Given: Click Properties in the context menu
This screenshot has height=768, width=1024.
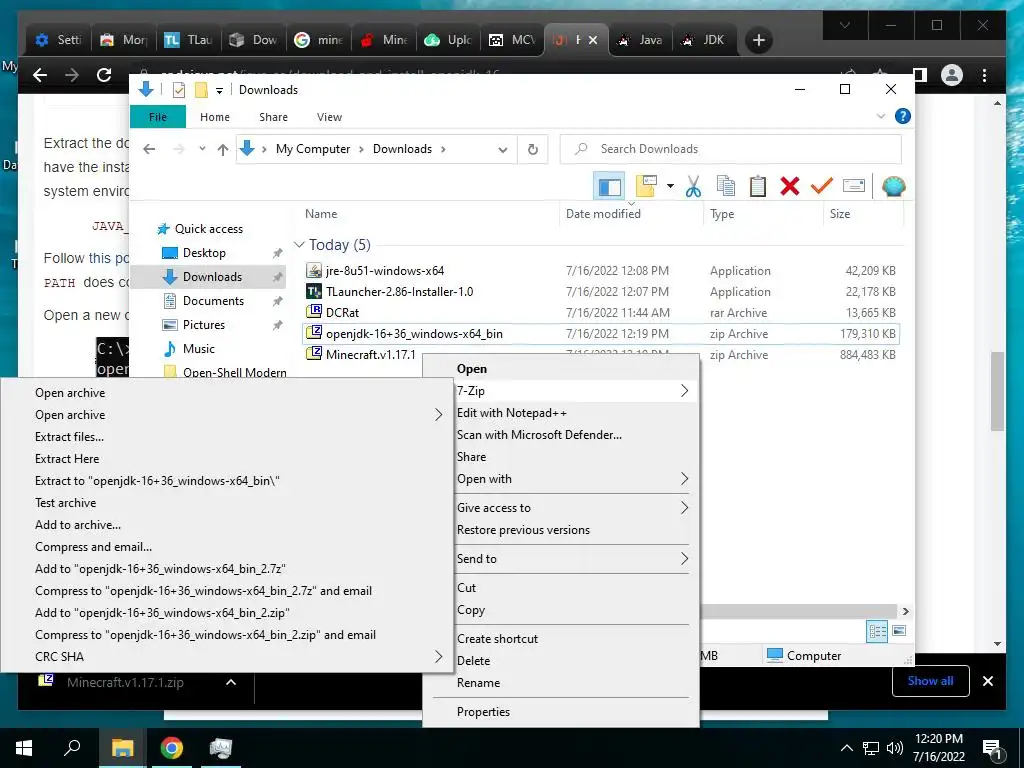Looking at the screenshot, I should click(x=483, y=712).
